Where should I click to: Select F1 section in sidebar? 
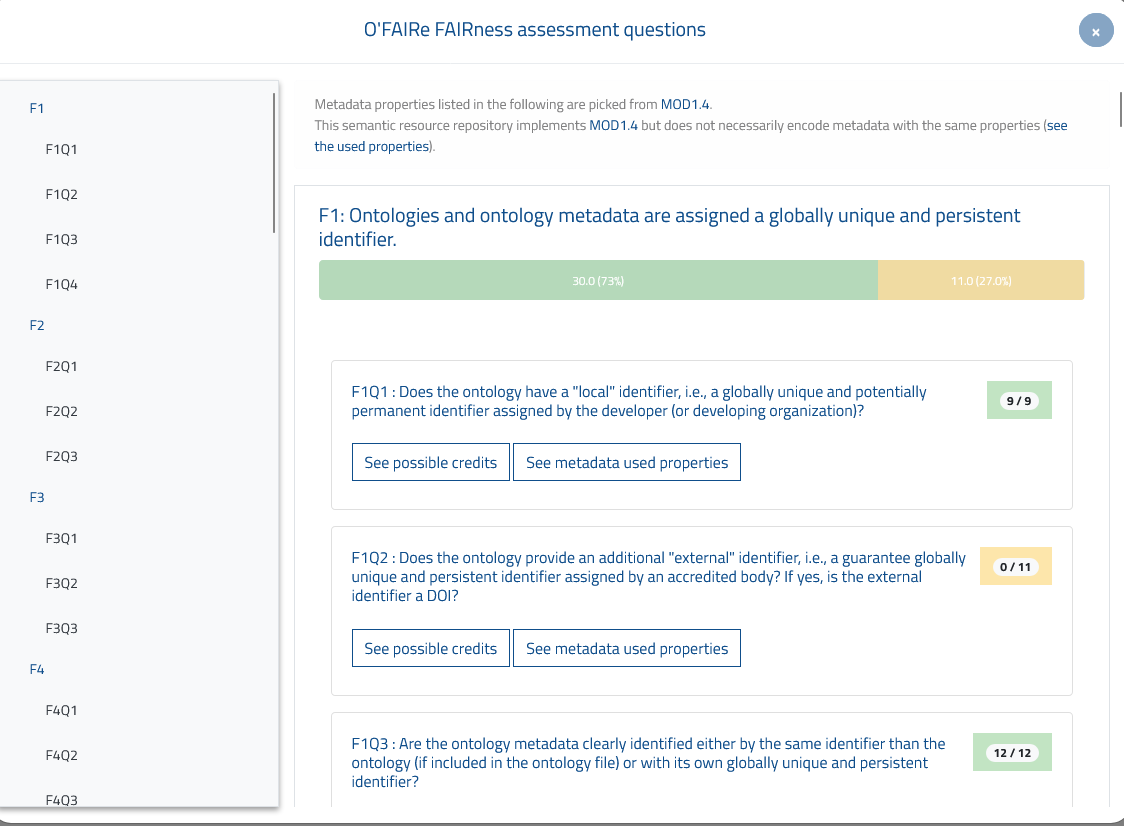[x=37, y=108]
